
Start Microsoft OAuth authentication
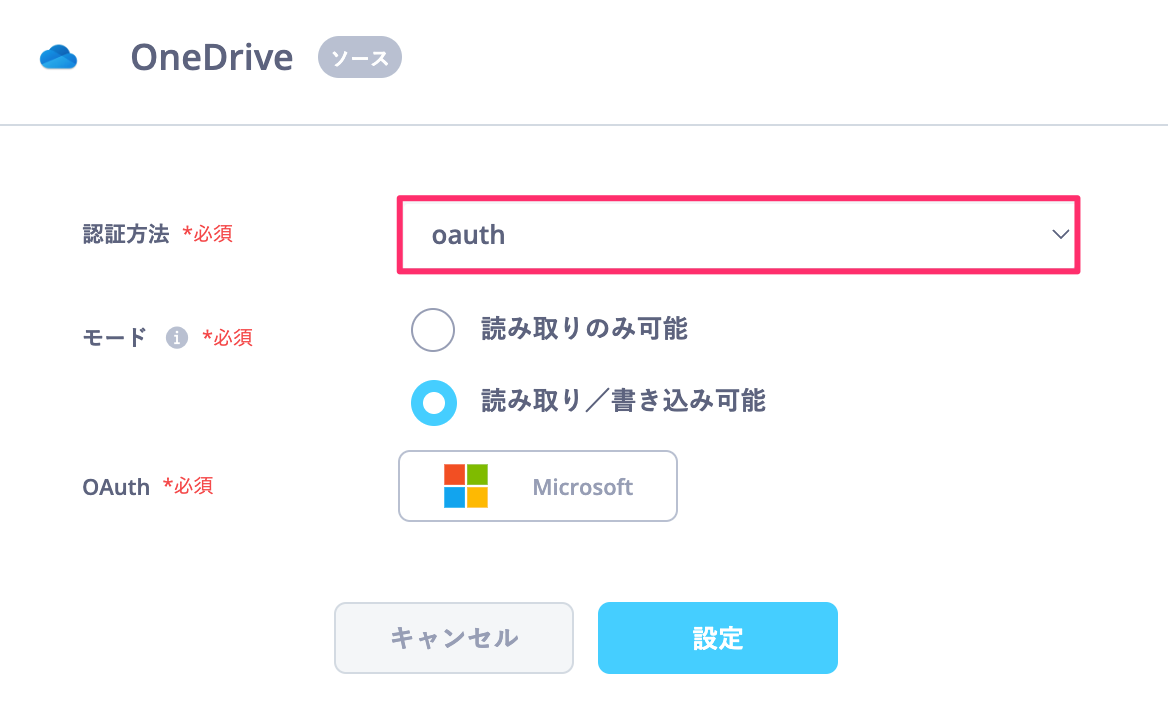pyautogui.click(x=538, y=486)
